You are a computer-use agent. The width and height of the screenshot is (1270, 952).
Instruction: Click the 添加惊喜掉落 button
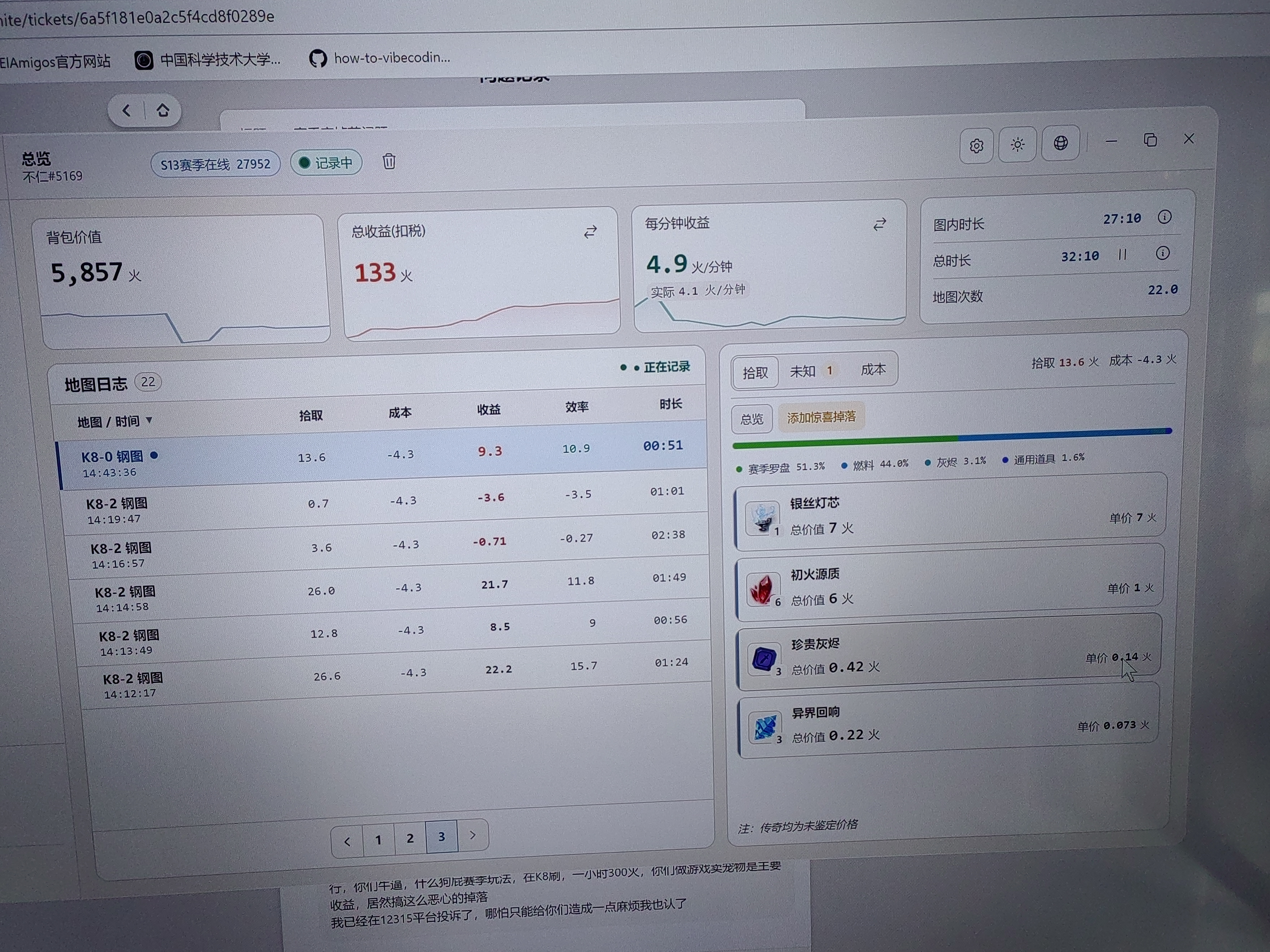(821, 417)
